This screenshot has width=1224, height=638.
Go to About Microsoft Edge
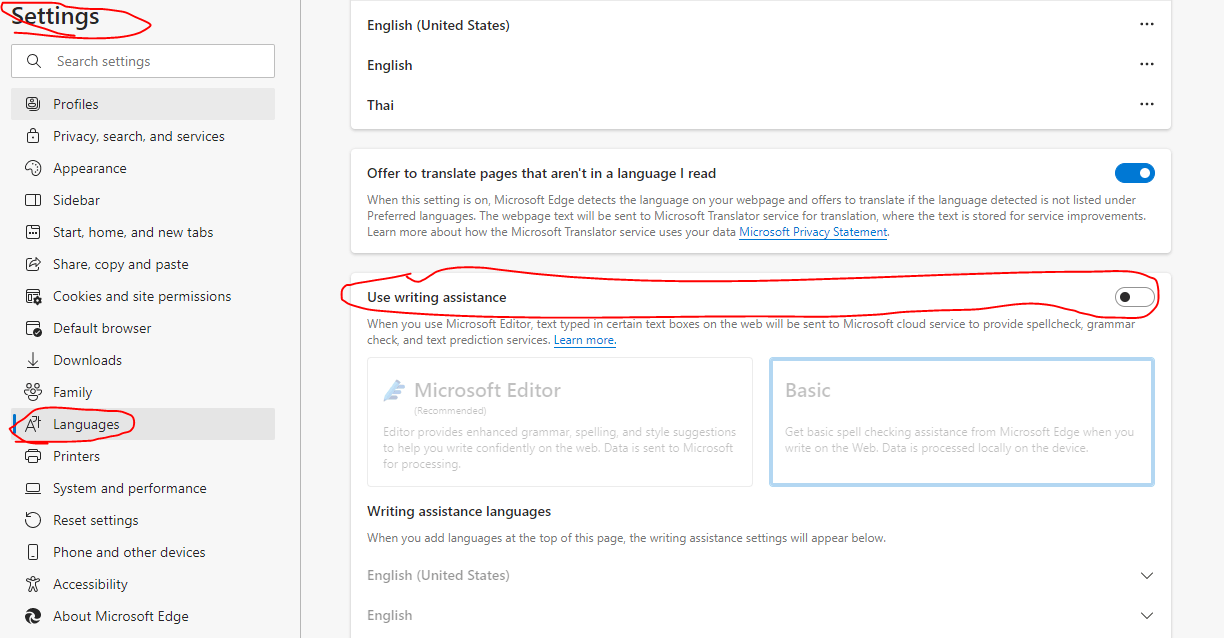click(x=143, y=616)
